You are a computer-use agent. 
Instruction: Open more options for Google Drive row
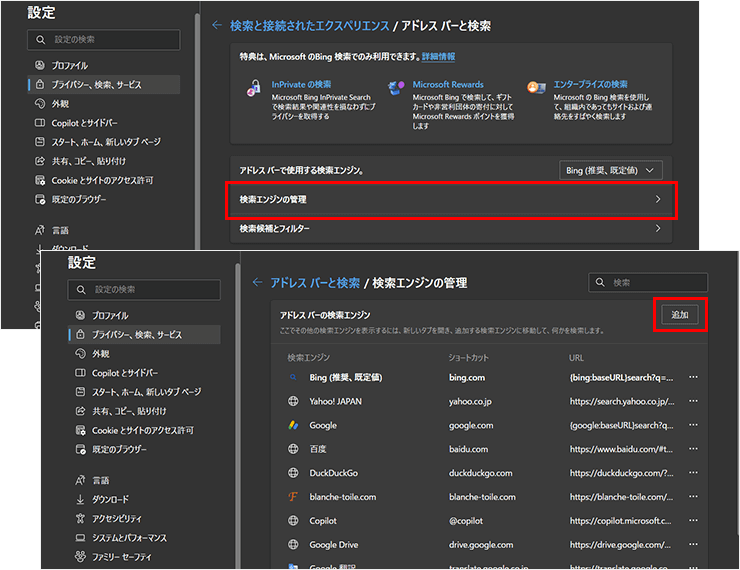[x=693, y=544]
